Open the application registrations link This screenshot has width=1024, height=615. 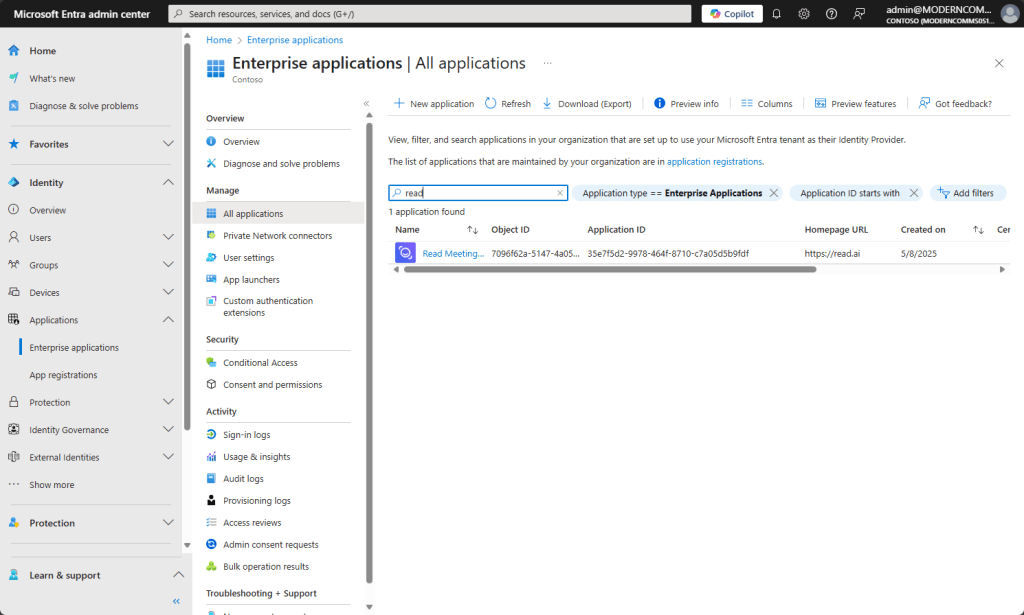(x=714, y=161)
